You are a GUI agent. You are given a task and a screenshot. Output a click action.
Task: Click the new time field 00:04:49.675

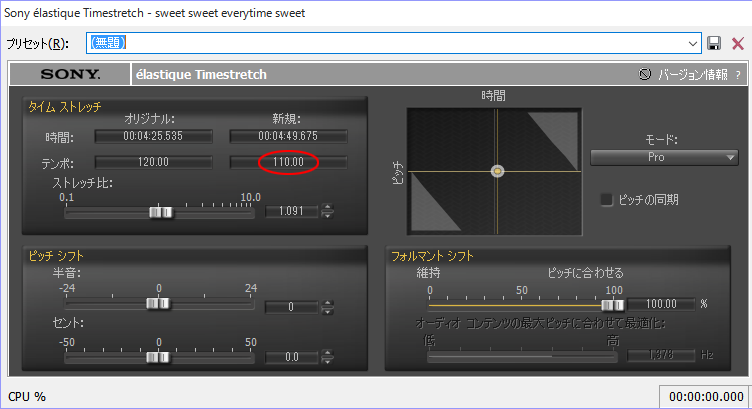(x=288, y=136)
